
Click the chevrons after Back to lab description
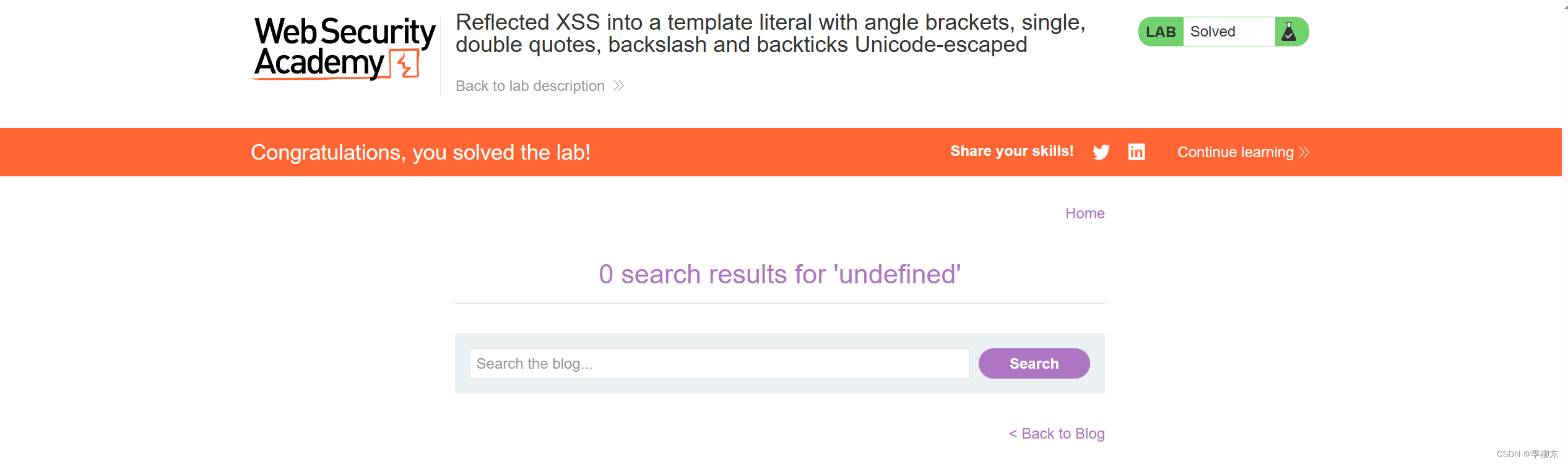click(x=618, y=85)
